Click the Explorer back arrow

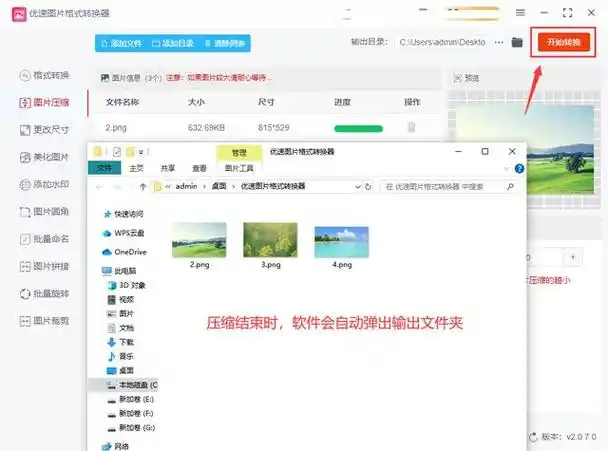coord(99,187)
